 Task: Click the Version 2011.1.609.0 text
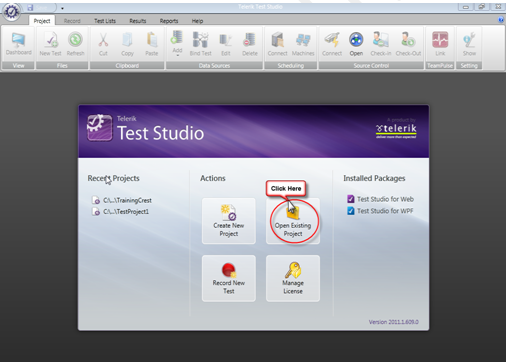pyautogui.click(x=393, y=322)
